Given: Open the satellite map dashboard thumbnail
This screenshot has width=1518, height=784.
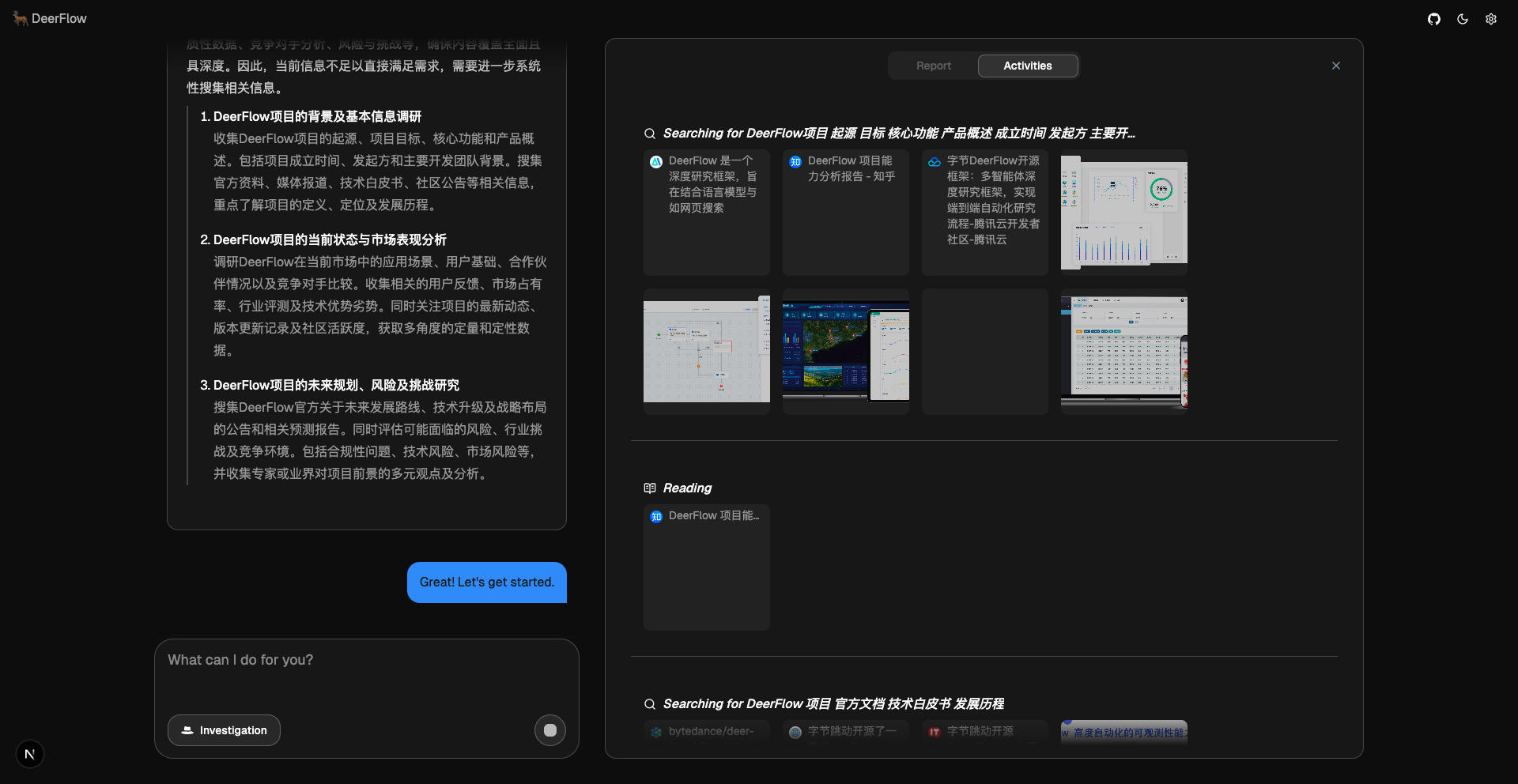Looking at the screenshot, I should [845, 351].
